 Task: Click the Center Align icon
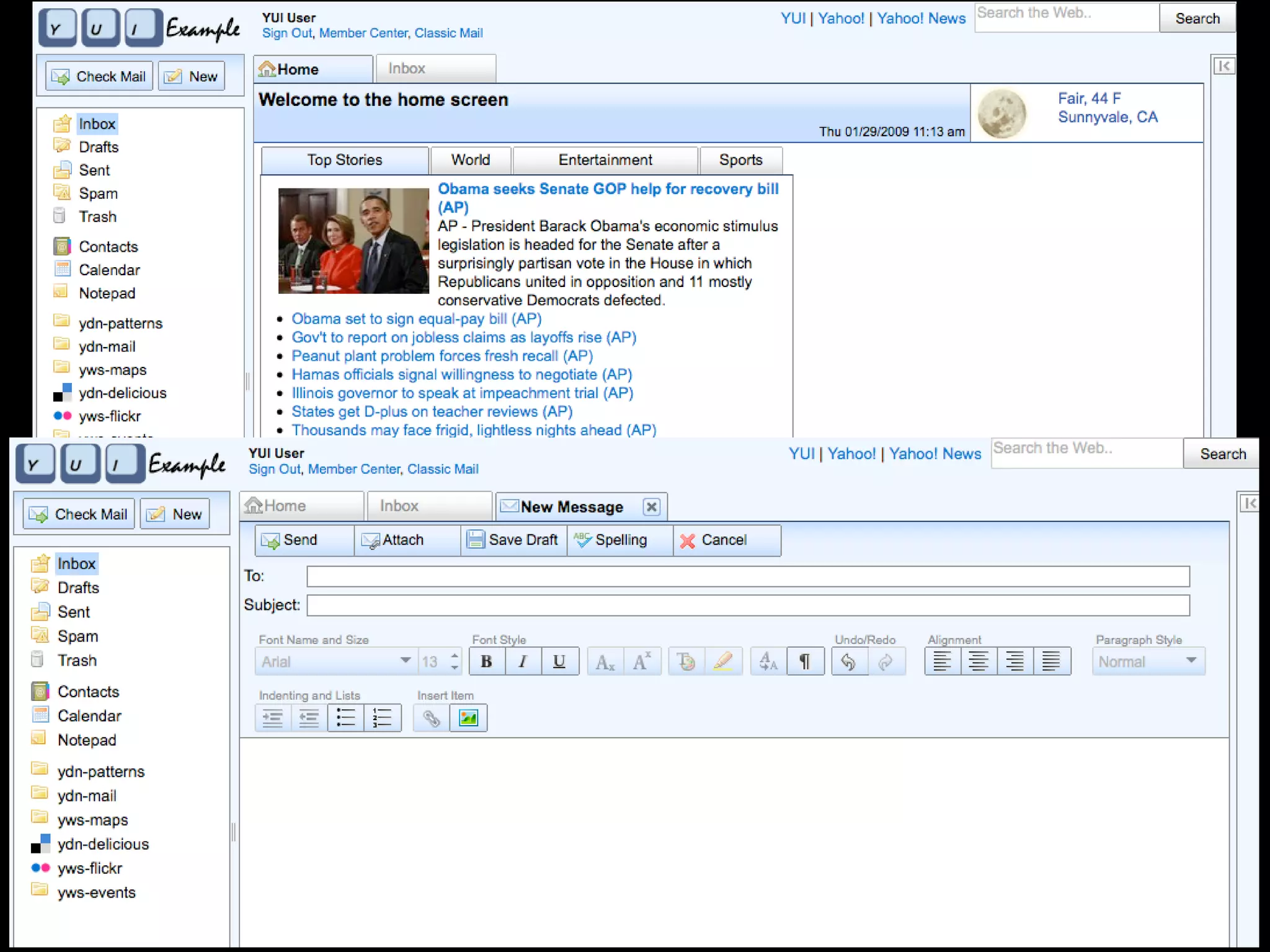pyautogui.click(x=978, y=662)
